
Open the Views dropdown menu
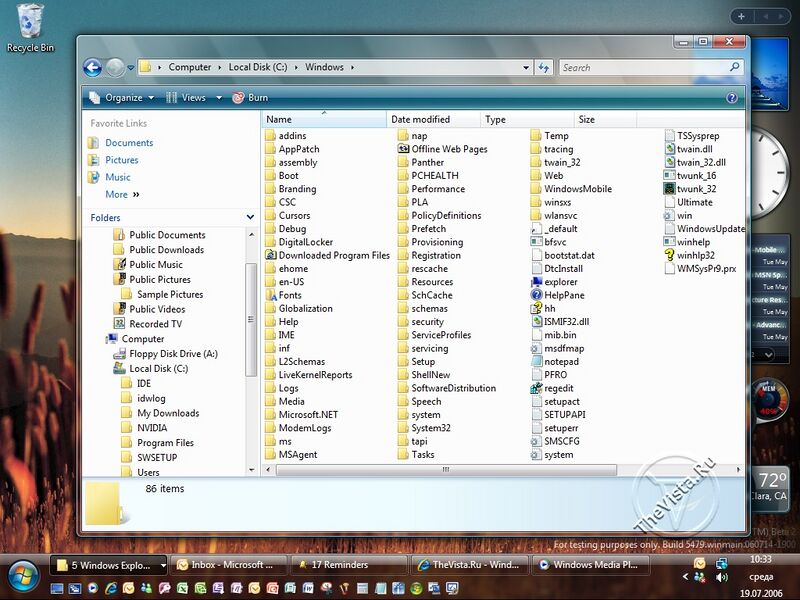192,98
